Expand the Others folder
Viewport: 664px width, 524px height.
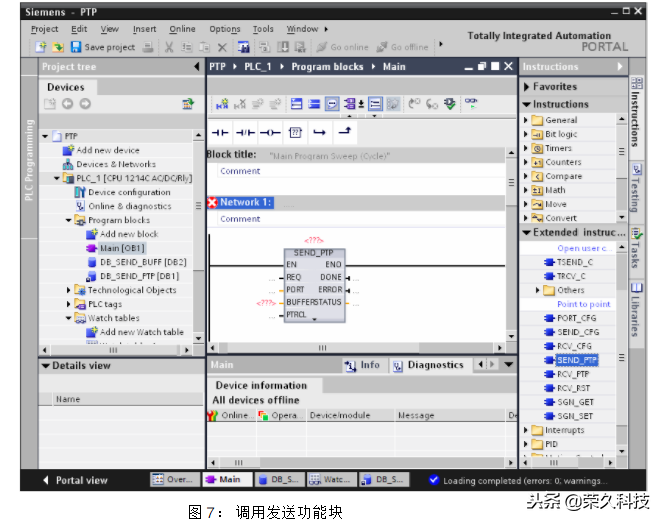pos(537,290)
